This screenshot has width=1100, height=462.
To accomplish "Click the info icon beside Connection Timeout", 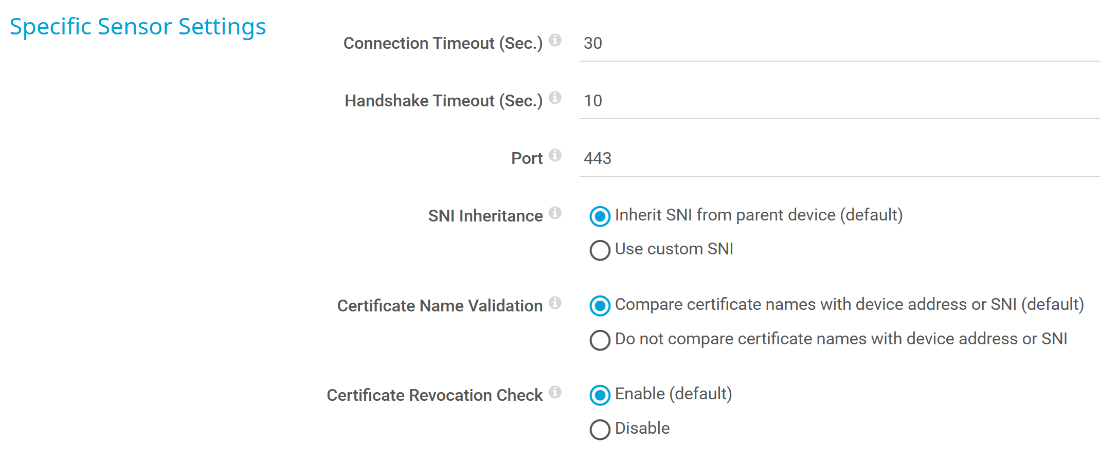I will pos(555,41).
